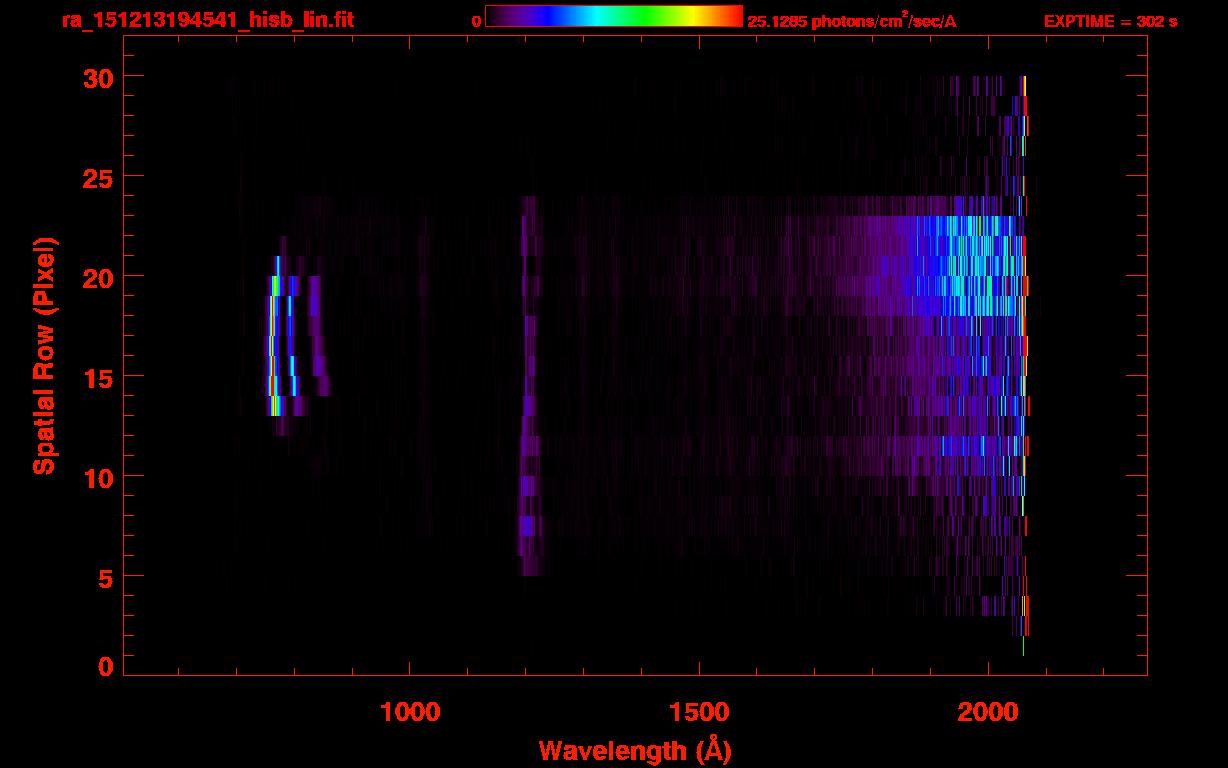
Task: Click the spatial row 0 tick label
Action: [x=106, y=666]
